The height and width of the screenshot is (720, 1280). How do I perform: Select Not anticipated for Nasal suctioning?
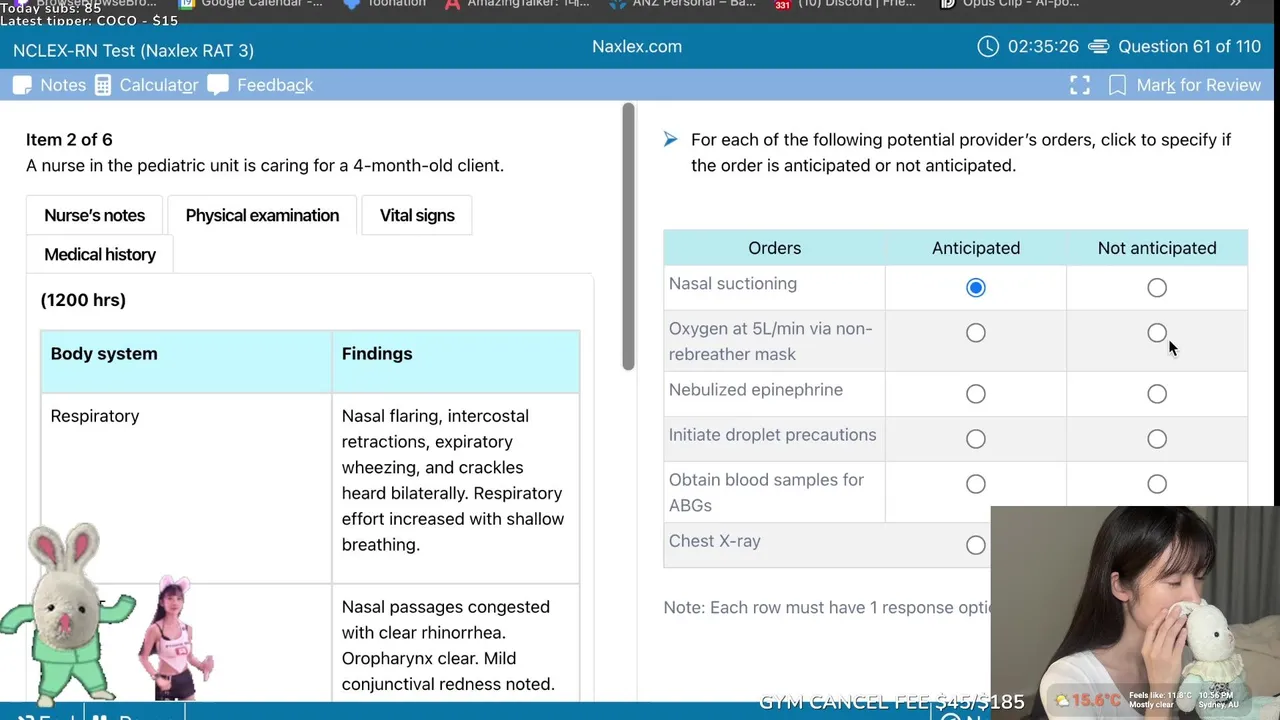(1157, 288)
